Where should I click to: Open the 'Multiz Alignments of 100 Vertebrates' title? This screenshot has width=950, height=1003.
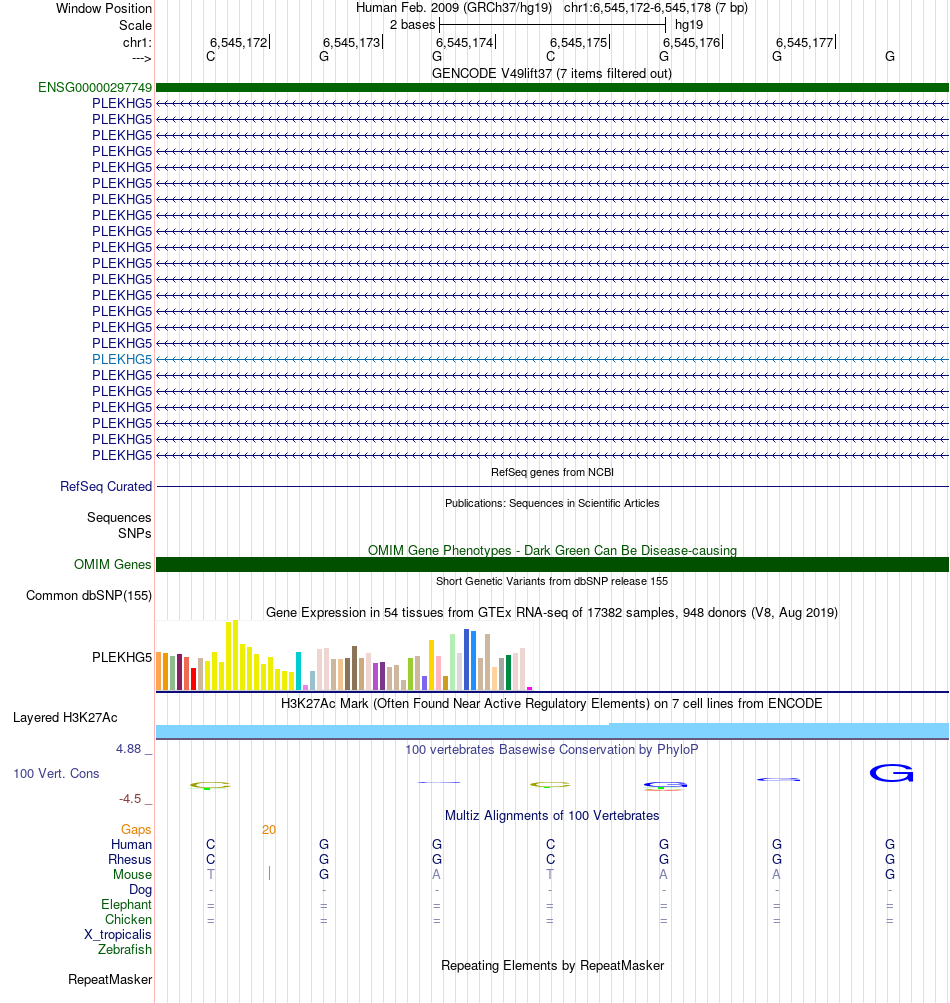pos(552,816)
